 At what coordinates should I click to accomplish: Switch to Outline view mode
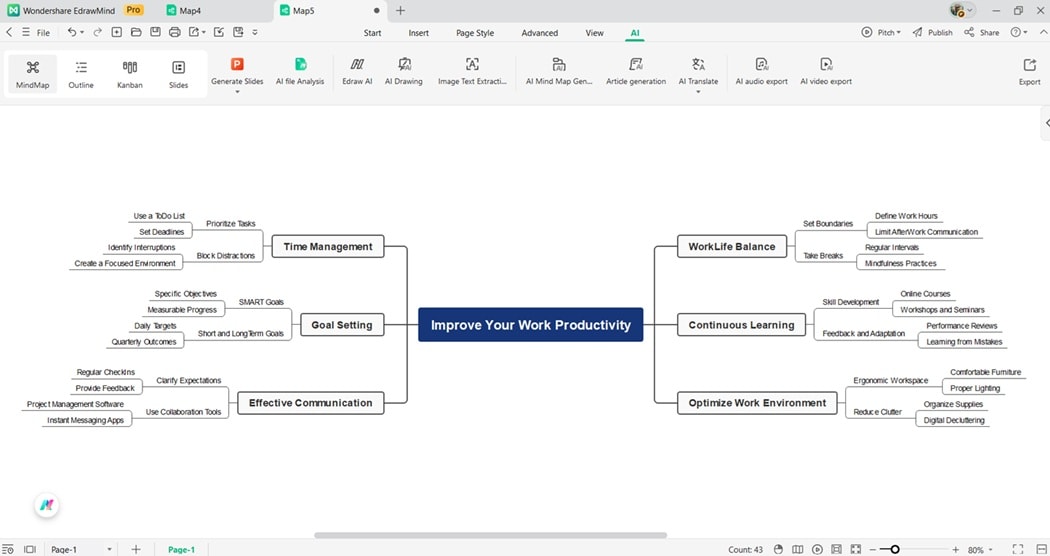point(81,74)
